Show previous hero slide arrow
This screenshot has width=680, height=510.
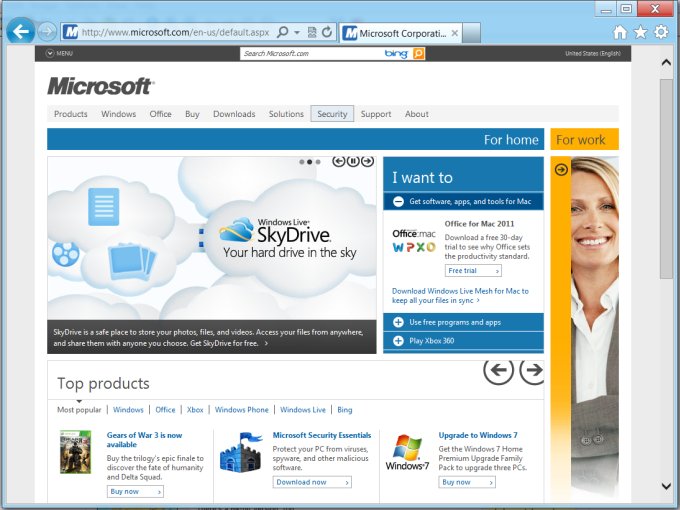[x=339, y=161]
